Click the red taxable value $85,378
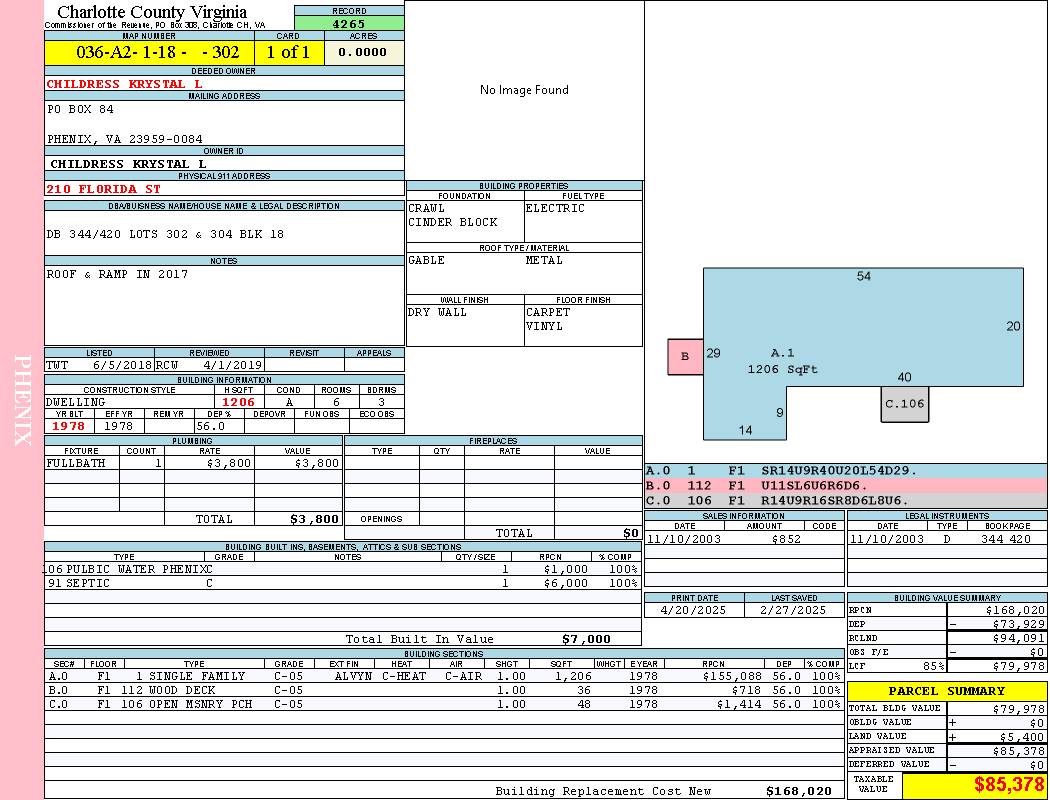The height and width of the screenshot is (800, 1050). click(x=1008, y=784)
